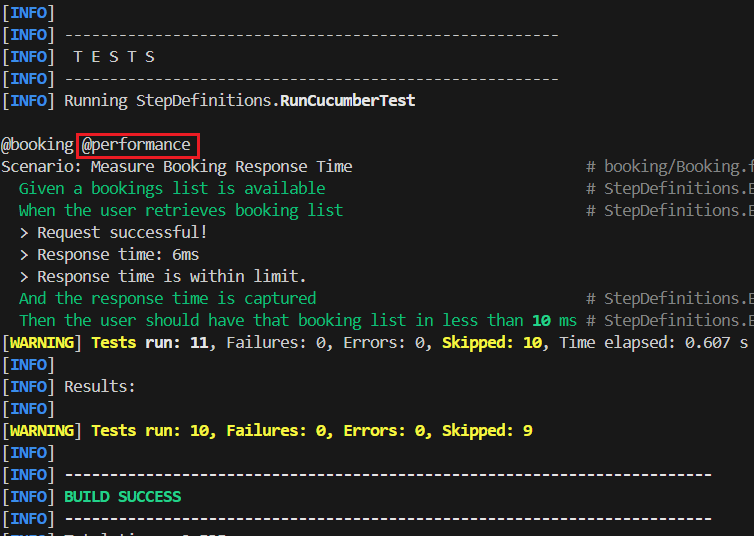Click the Given a bookings list is available step
Screen dimensions: 754x536
pyautogui.click(x=172, y=188)
